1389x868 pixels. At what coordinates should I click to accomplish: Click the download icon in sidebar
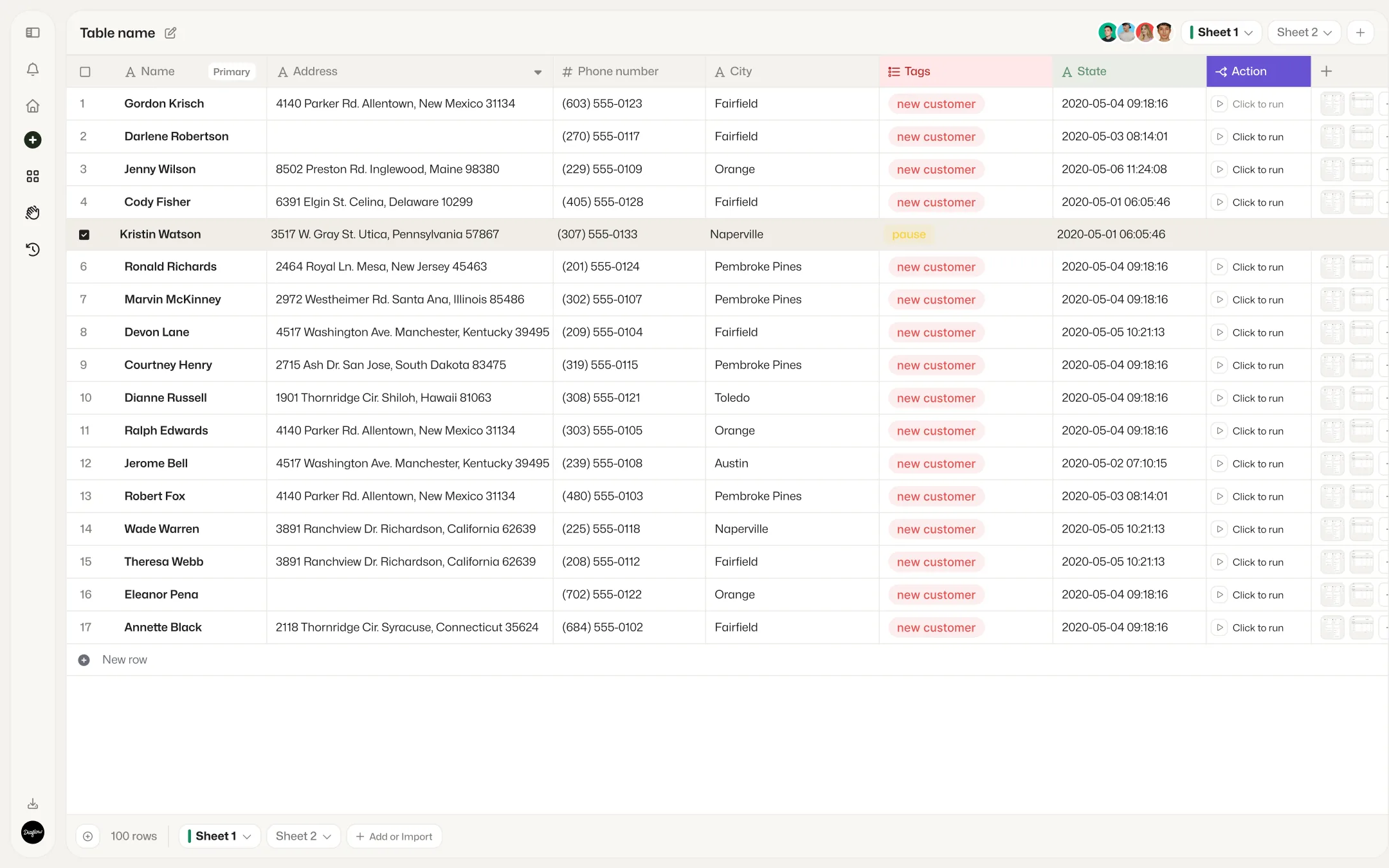pyautogui.click(x=33, y=804)
